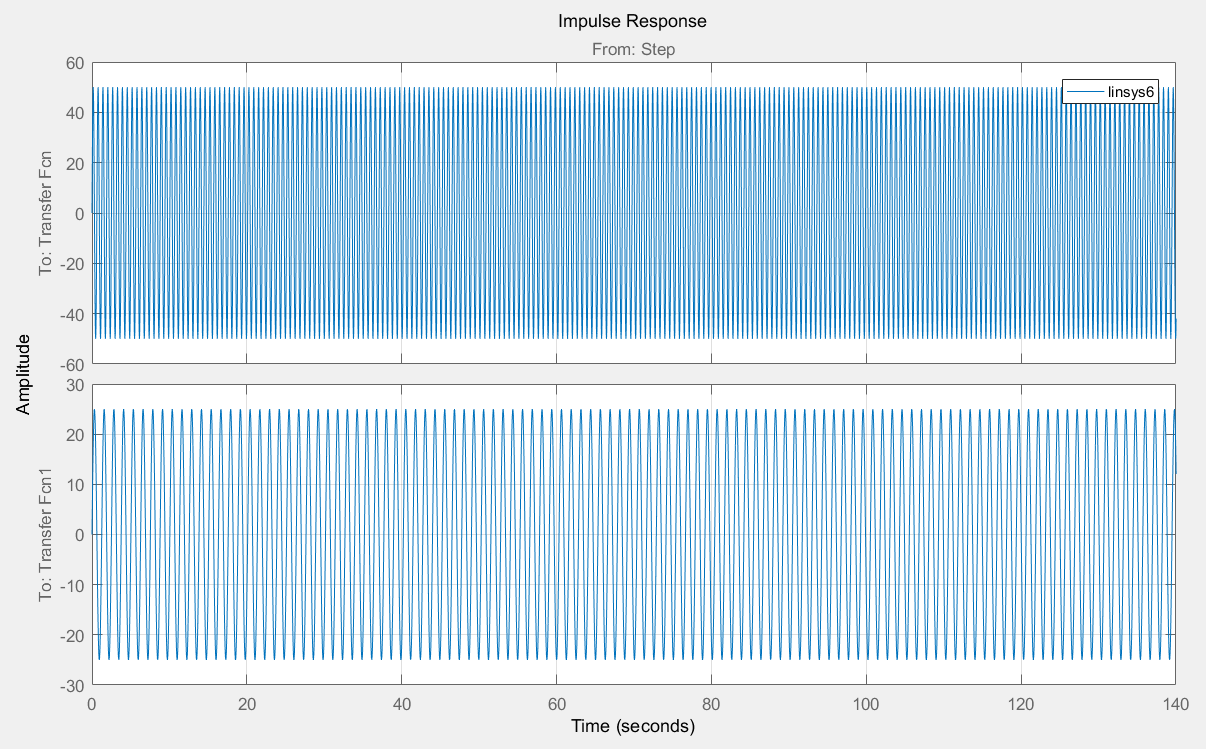Select the Time (seconds) x-axis label
Viewport: 1206px width, 749px height.
[633, 727]
